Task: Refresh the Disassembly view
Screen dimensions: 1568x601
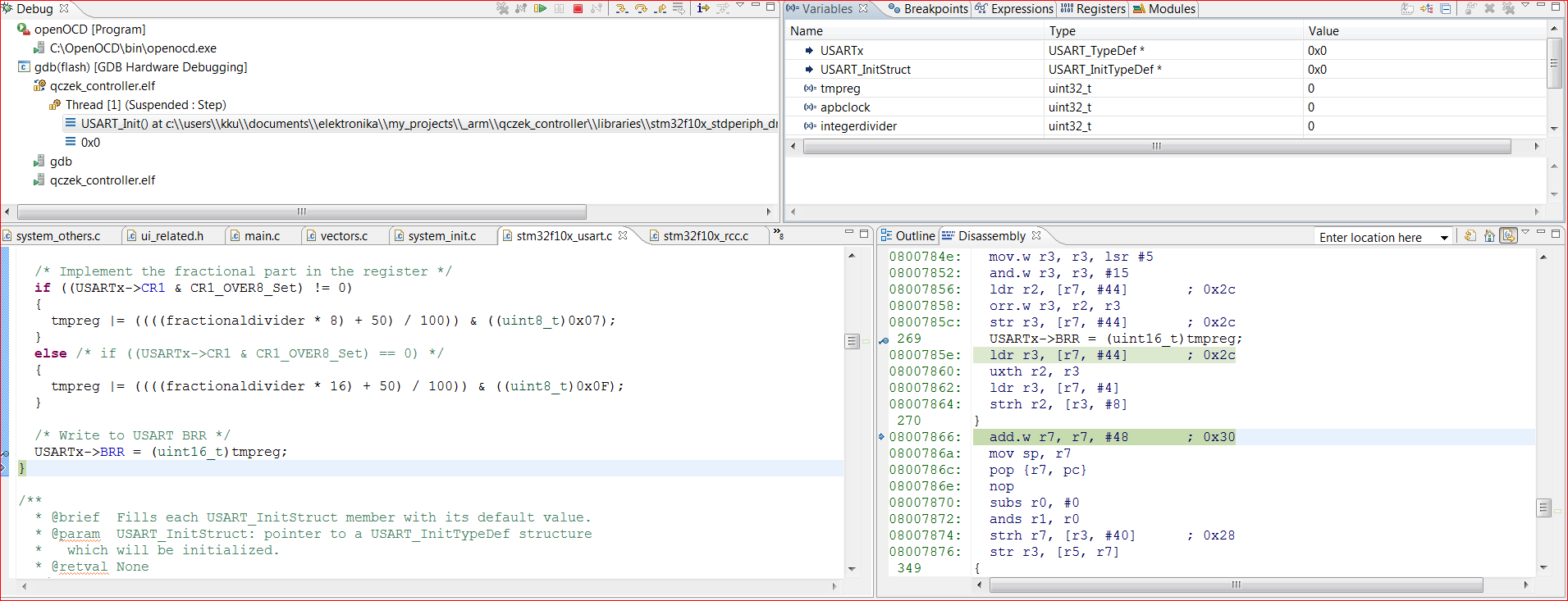Action: [1470, 236]
